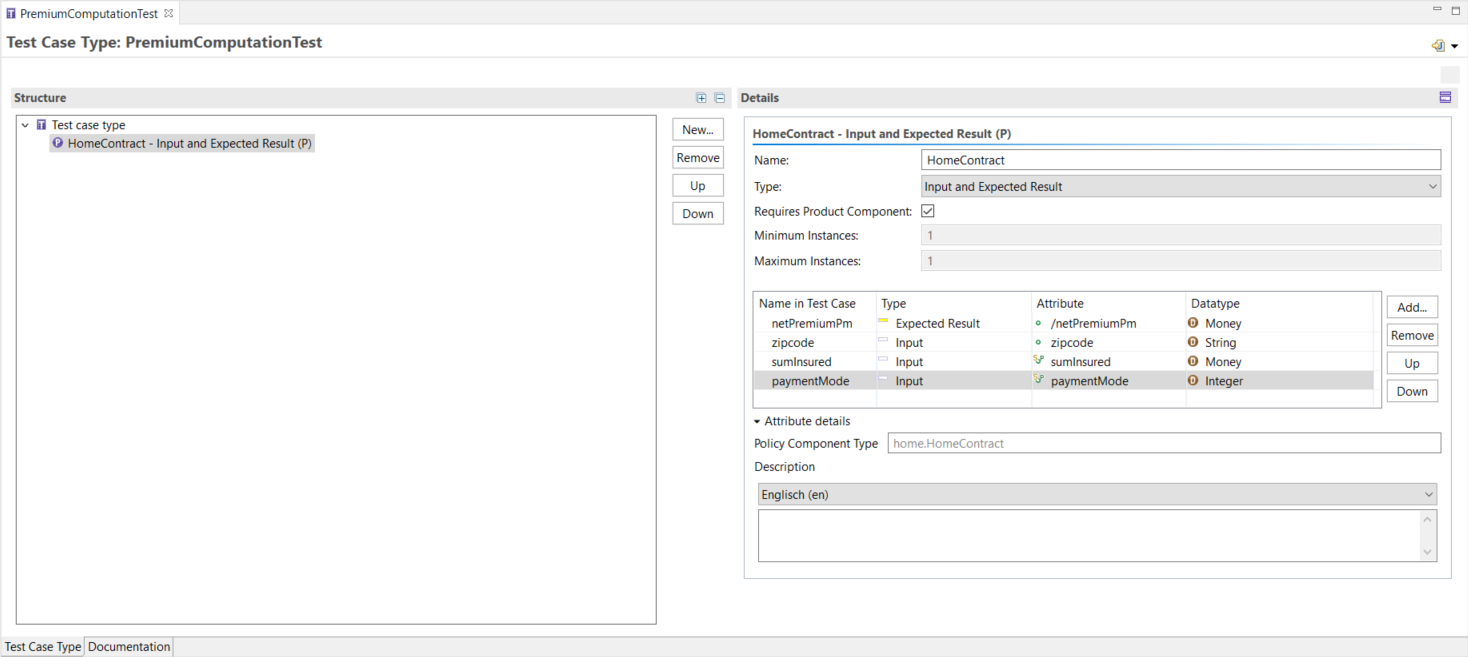Switch to the Documentation tab
1468x657 pixels.
(x=128, y=646)
